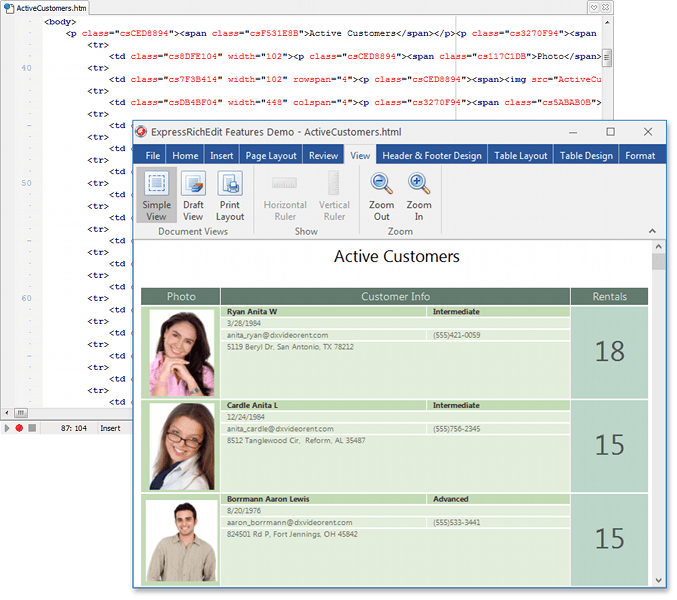Click the document's vertical scrollbar down arrow
Image resolution: width=677 pixels, height=600 pixels.
pyautogui.click(x=658, y=579)
